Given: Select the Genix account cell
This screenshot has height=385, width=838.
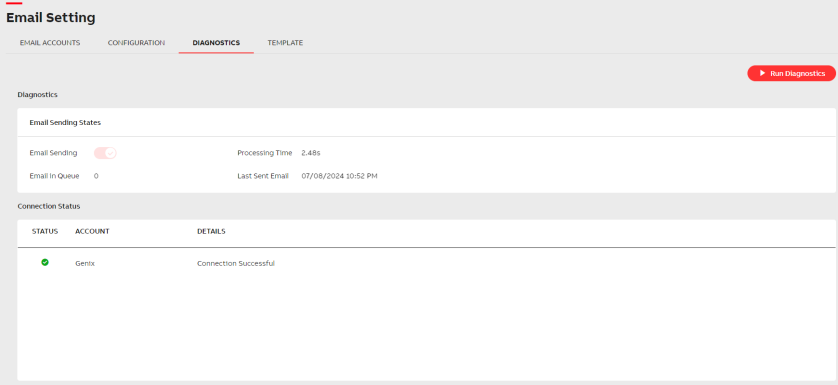Looking at the screenshot, I should (85, 264).
